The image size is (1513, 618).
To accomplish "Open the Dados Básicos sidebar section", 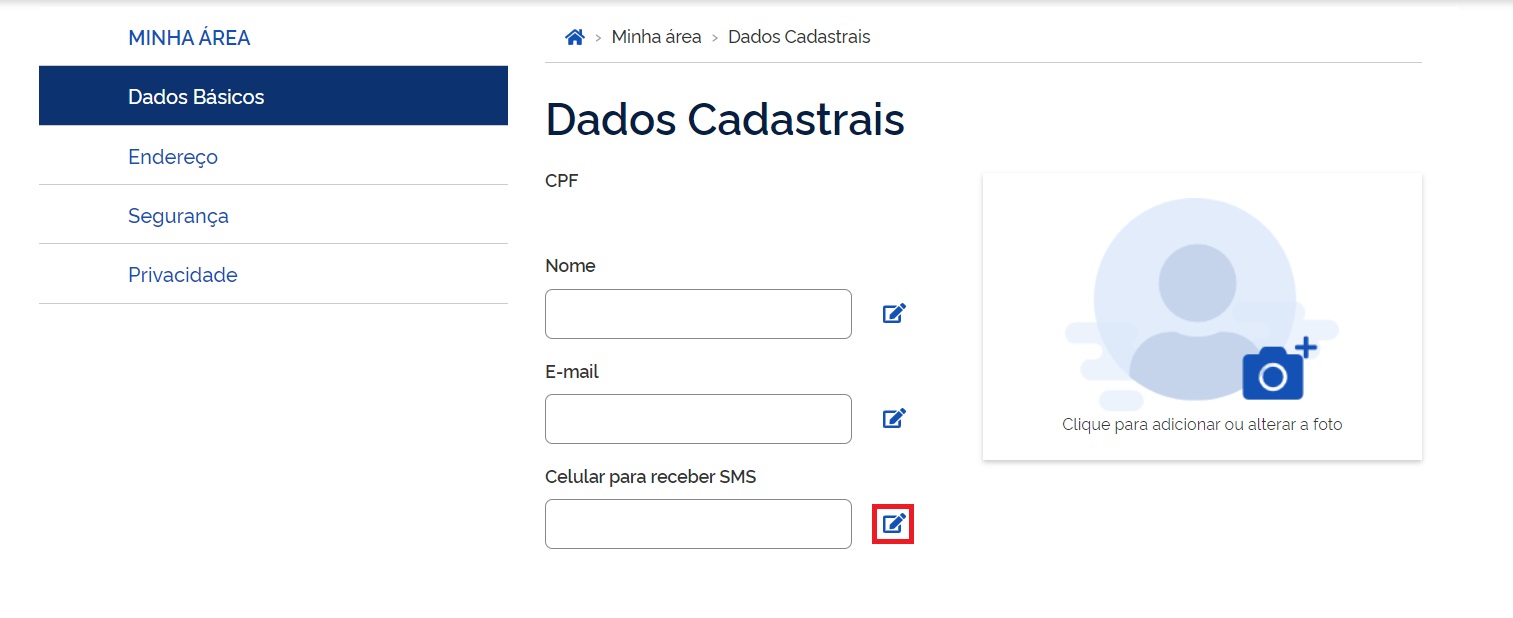I will click(196, 97).
